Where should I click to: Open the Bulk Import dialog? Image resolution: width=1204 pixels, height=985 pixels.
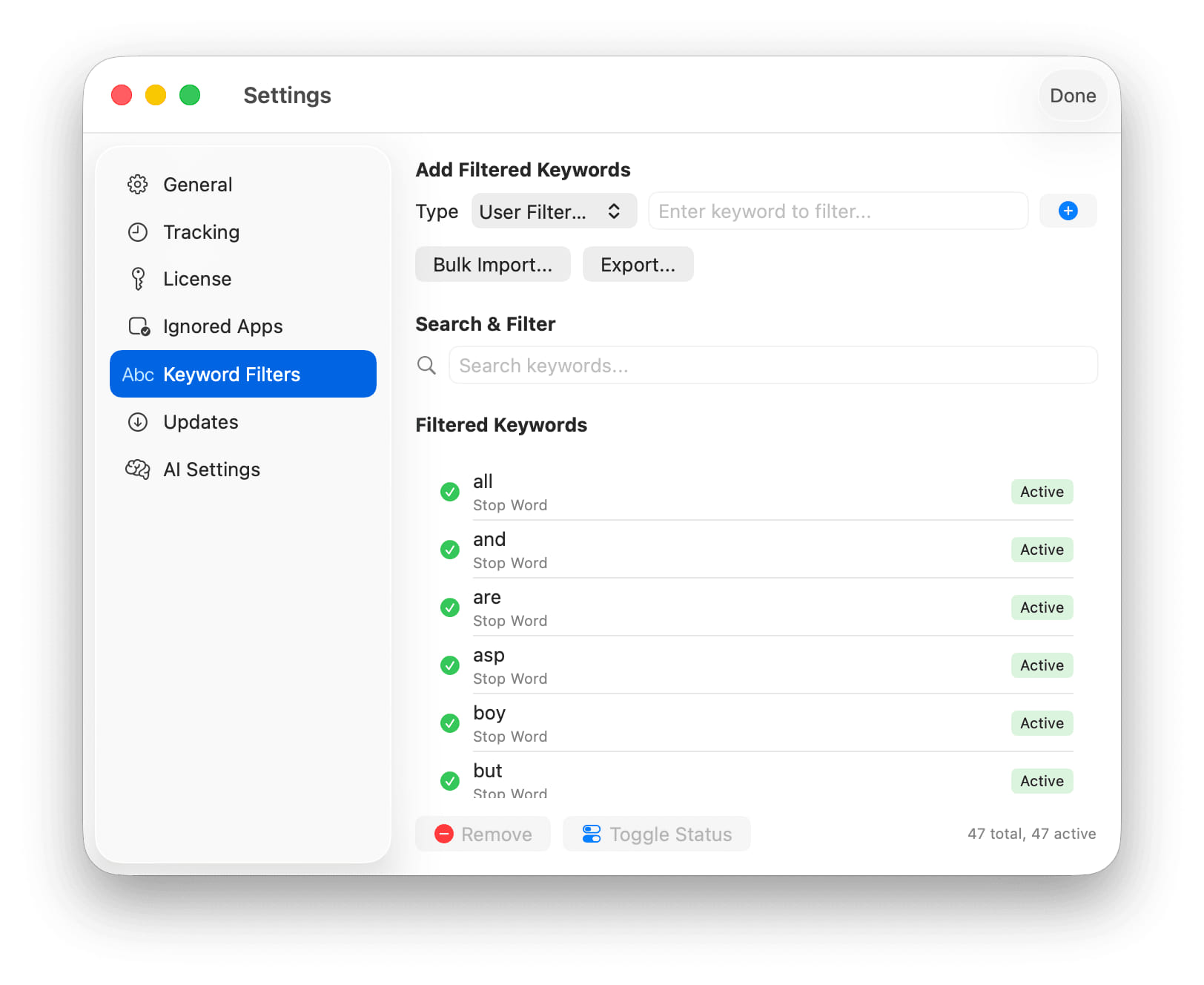point(492,265)
